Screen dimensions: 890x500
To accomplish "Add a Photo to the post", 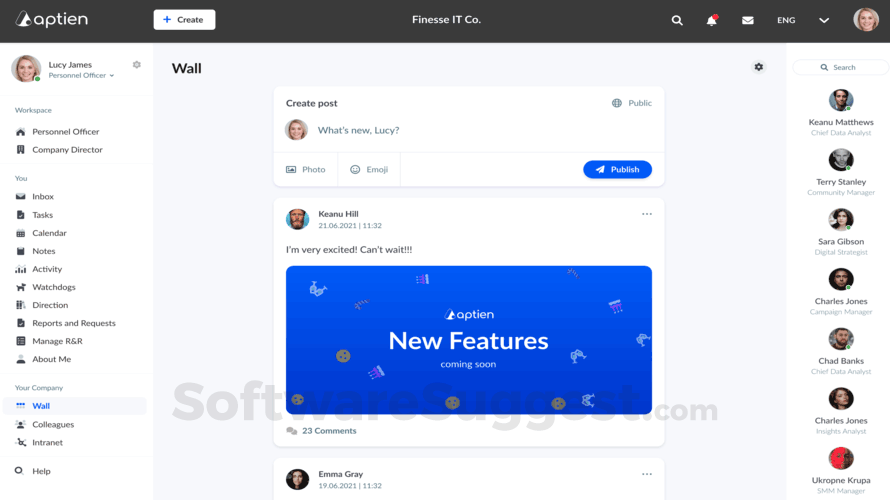I will point(306,169).
